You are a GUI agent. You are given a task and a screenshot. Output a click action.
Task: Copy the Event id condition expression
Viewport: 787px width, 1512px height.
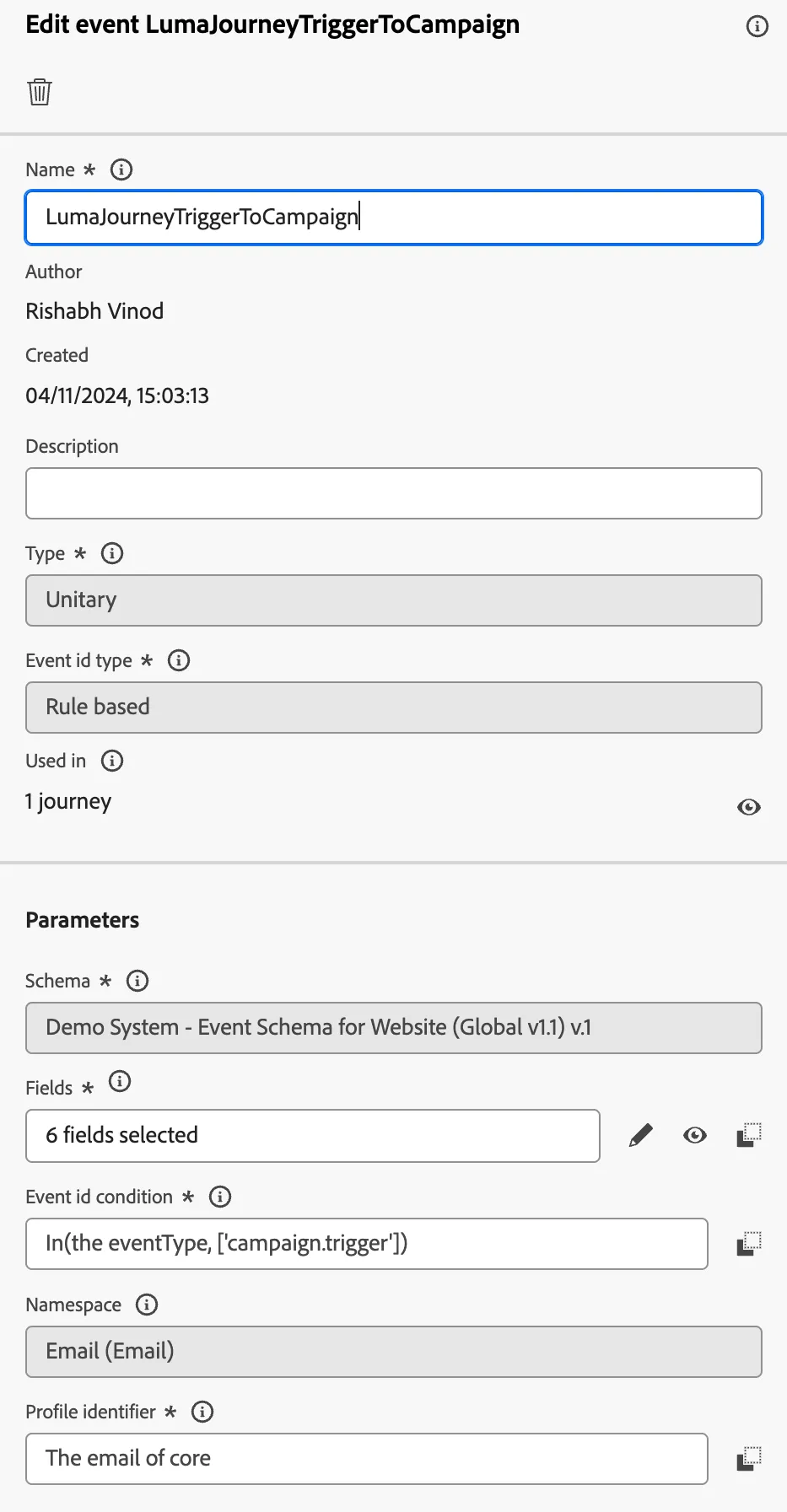[x=749, y=1244]
